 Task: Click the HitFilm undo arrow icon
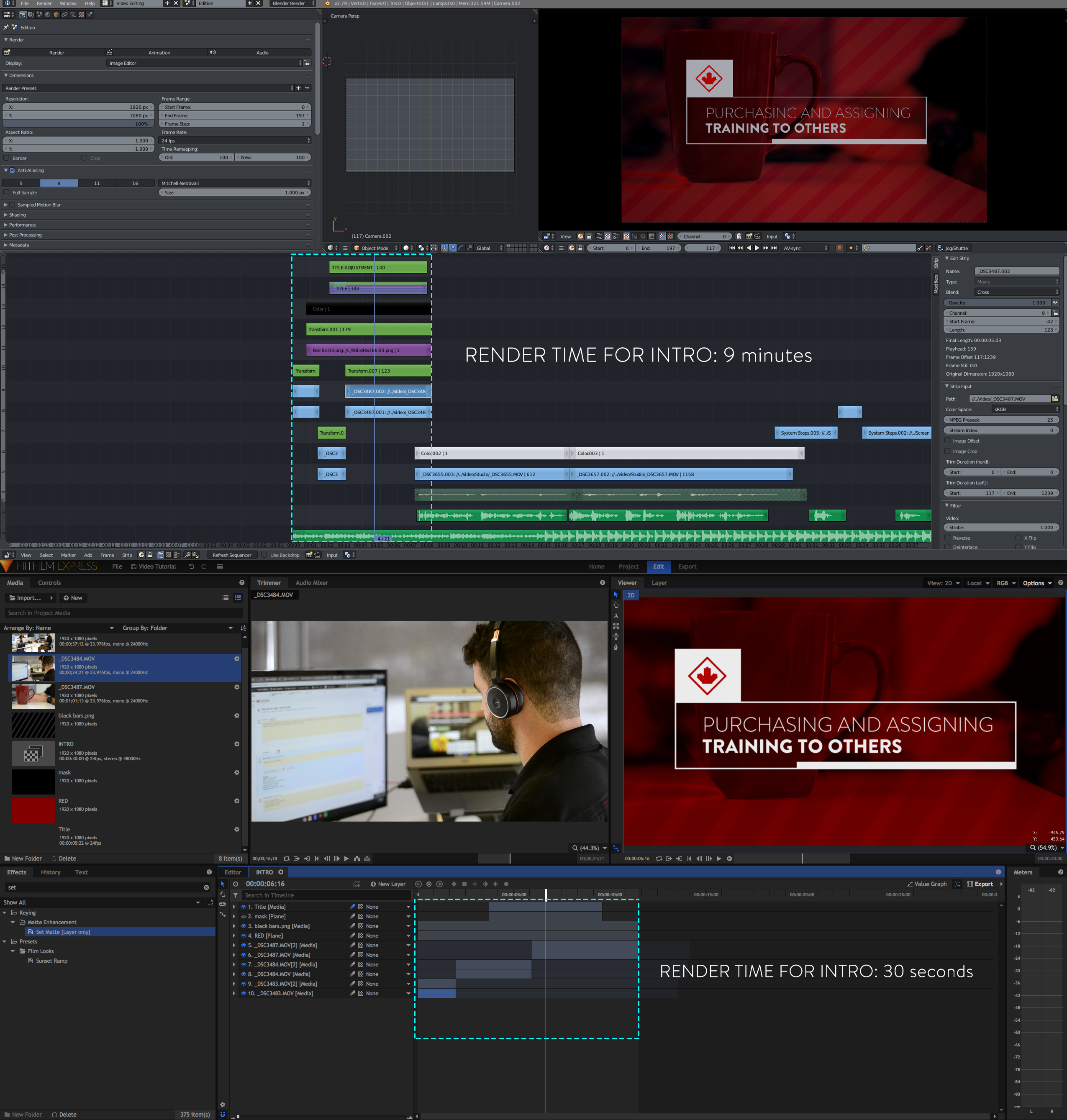191,566
